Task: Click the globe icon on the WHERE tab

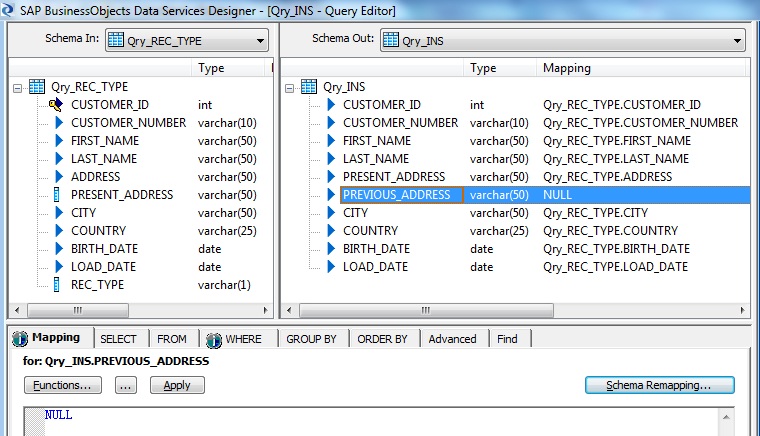Action: point(214,340)
